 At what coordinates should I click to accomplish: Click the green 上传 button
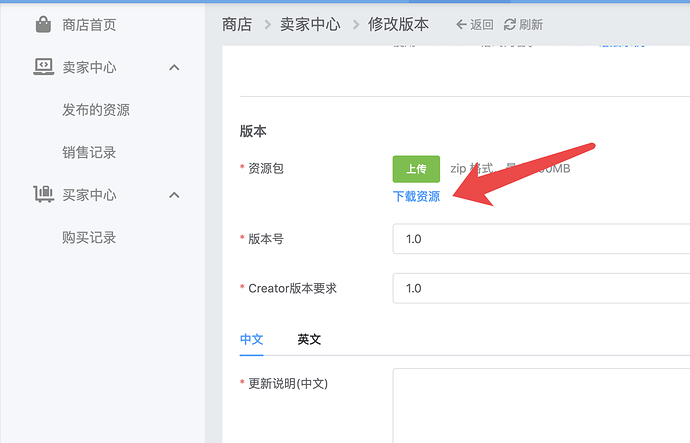click(416, 168)
